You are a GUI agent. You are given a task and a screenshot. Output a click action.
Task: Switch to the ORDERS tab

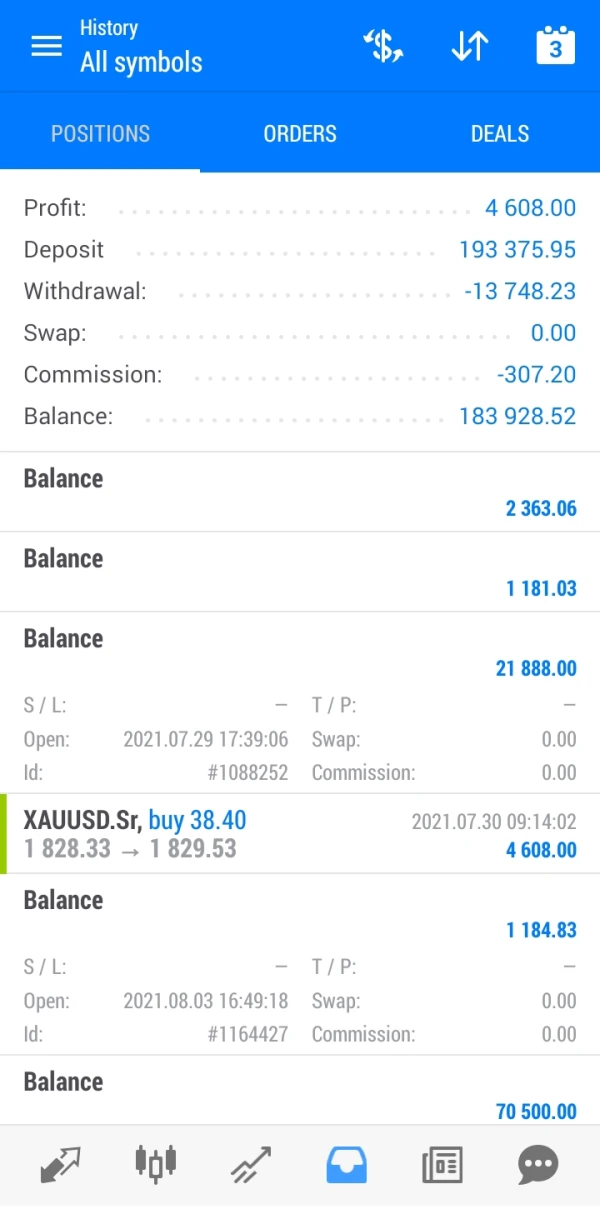(x=300, y=134)
